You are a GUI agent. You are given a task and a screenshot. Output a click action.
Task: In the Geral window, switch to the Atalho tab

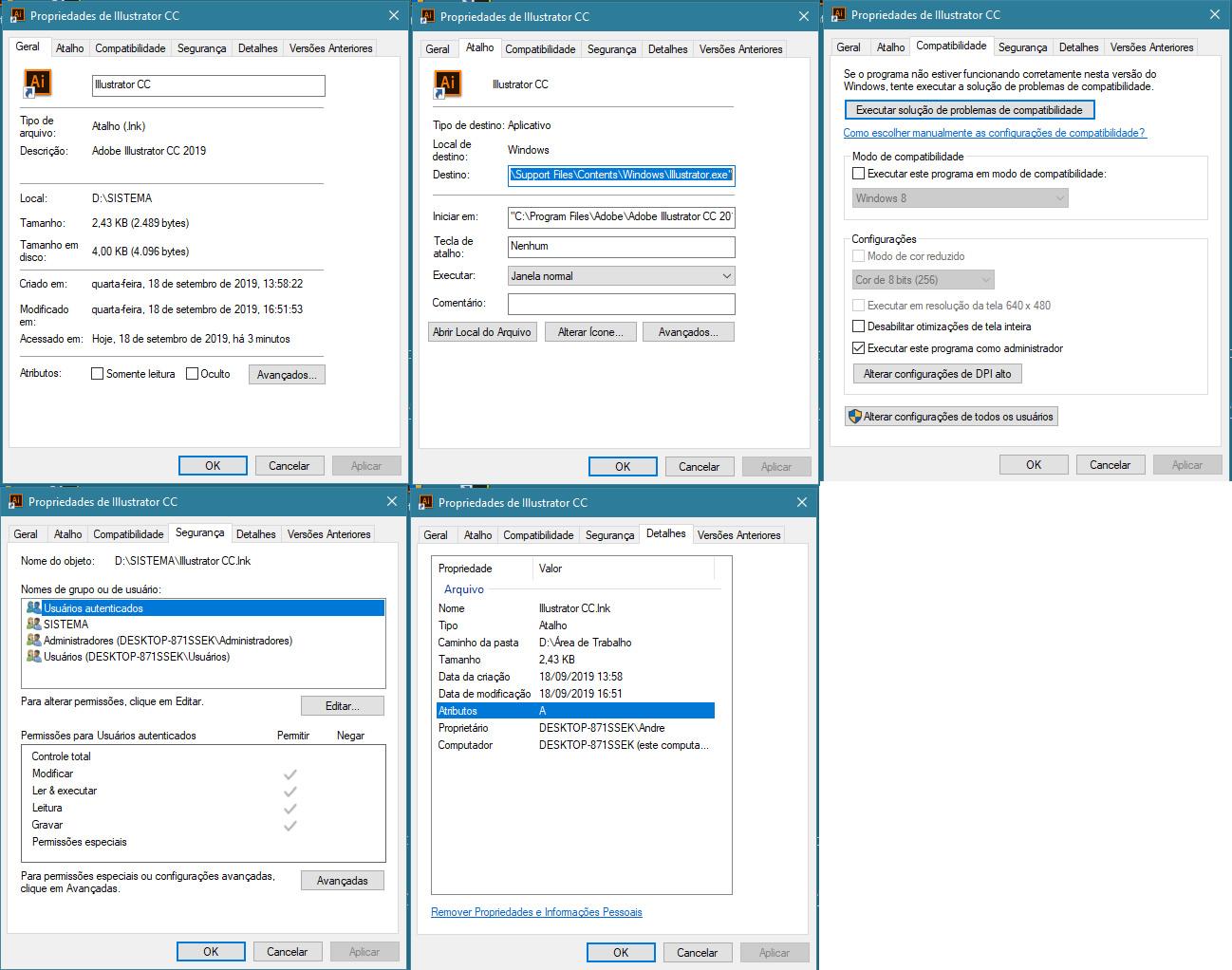click(x=69, y=48)
